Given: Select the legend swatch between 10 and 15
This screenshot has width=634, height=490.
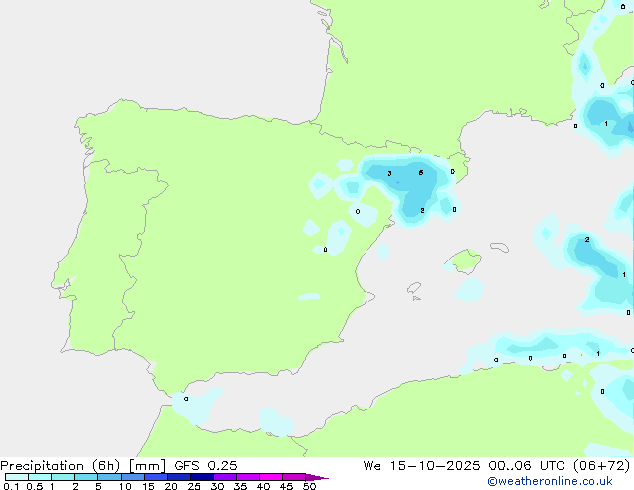Looking at the screenshot, I should point(133,477).
